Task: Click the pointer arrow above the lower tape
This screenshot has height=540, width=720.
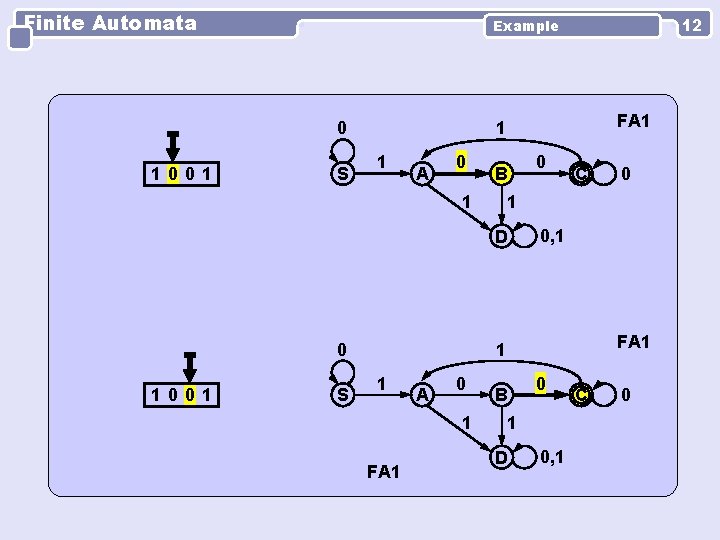Action: [x=190, y=367]
